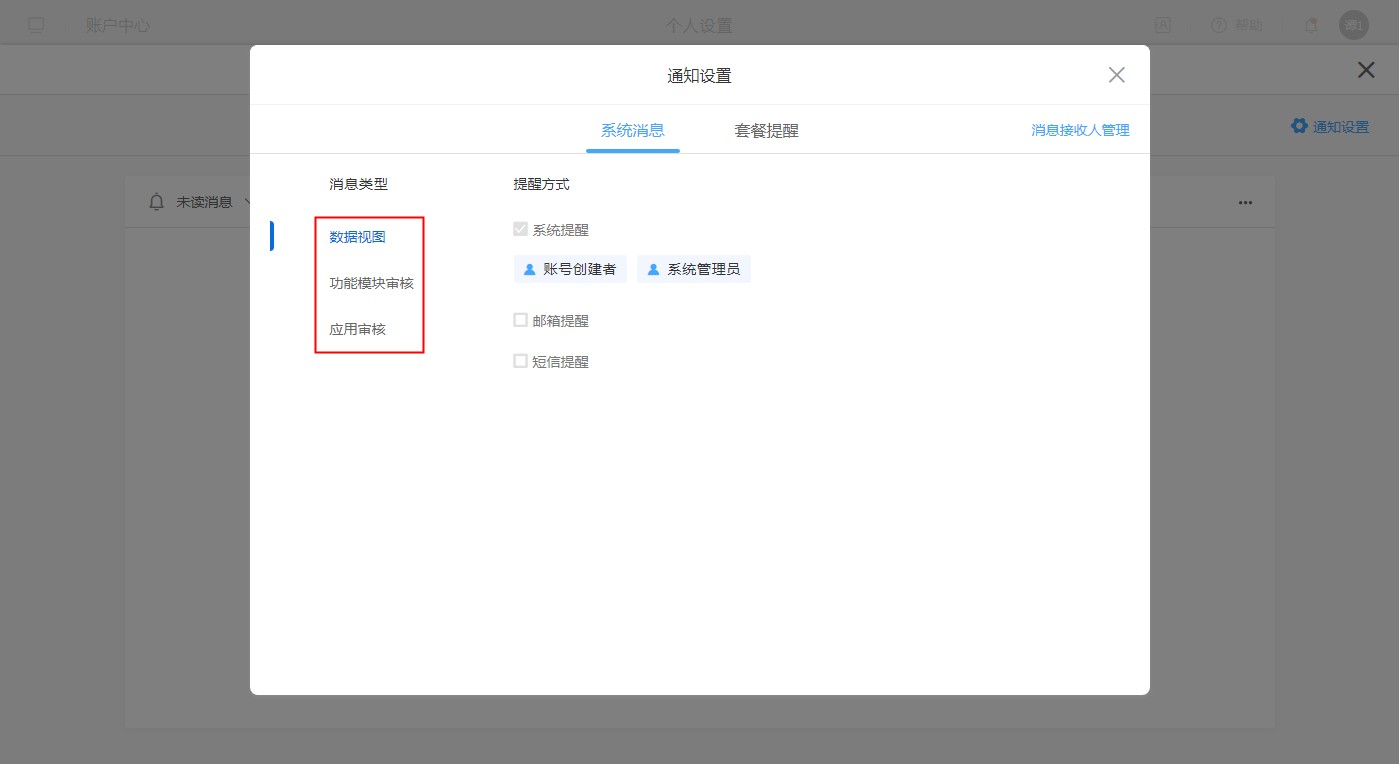Click the notification bell in top bar
Image resolution: width=1399 pixels, height=764 pixels.
pyautogui.click(x=1310, y=26)
